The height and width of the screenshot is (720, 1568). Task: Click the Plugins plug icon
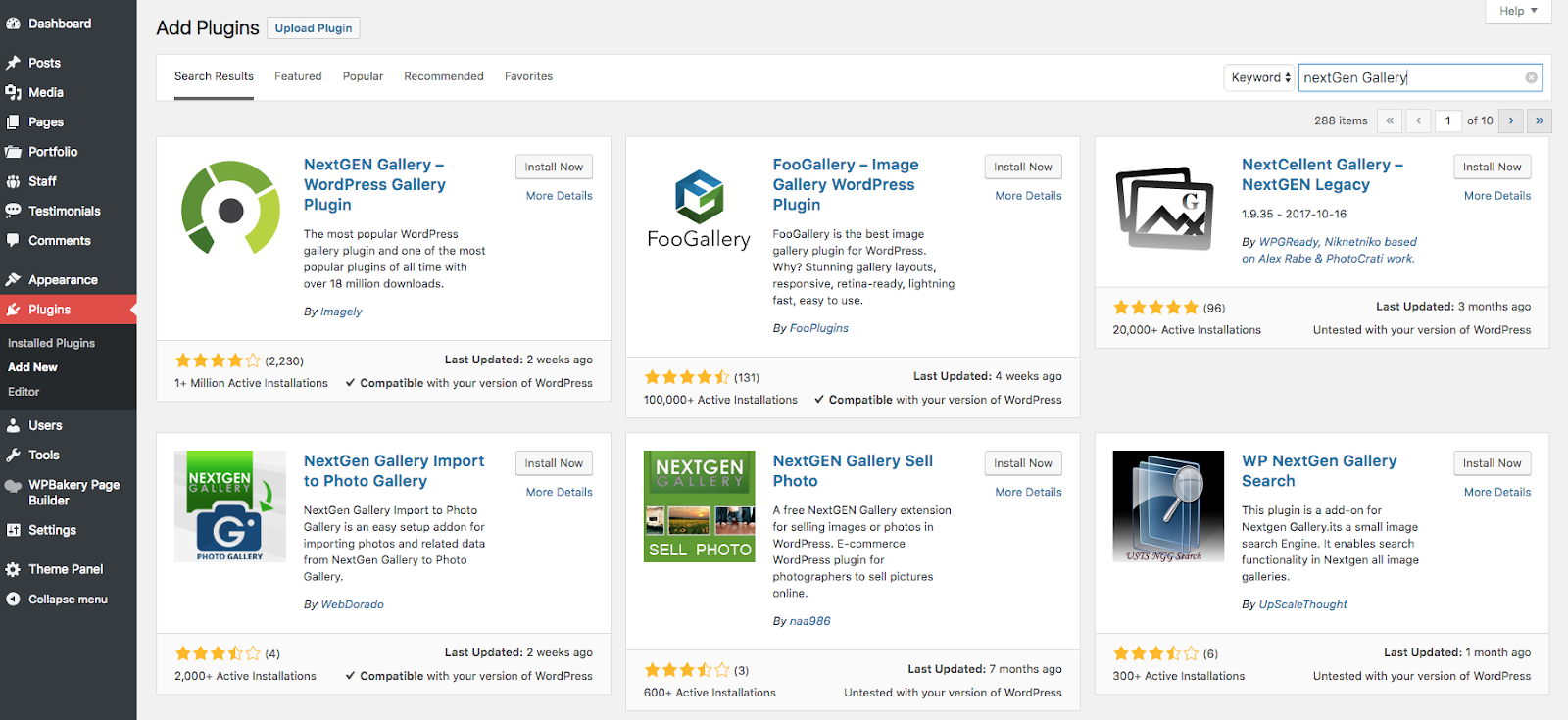13,310
